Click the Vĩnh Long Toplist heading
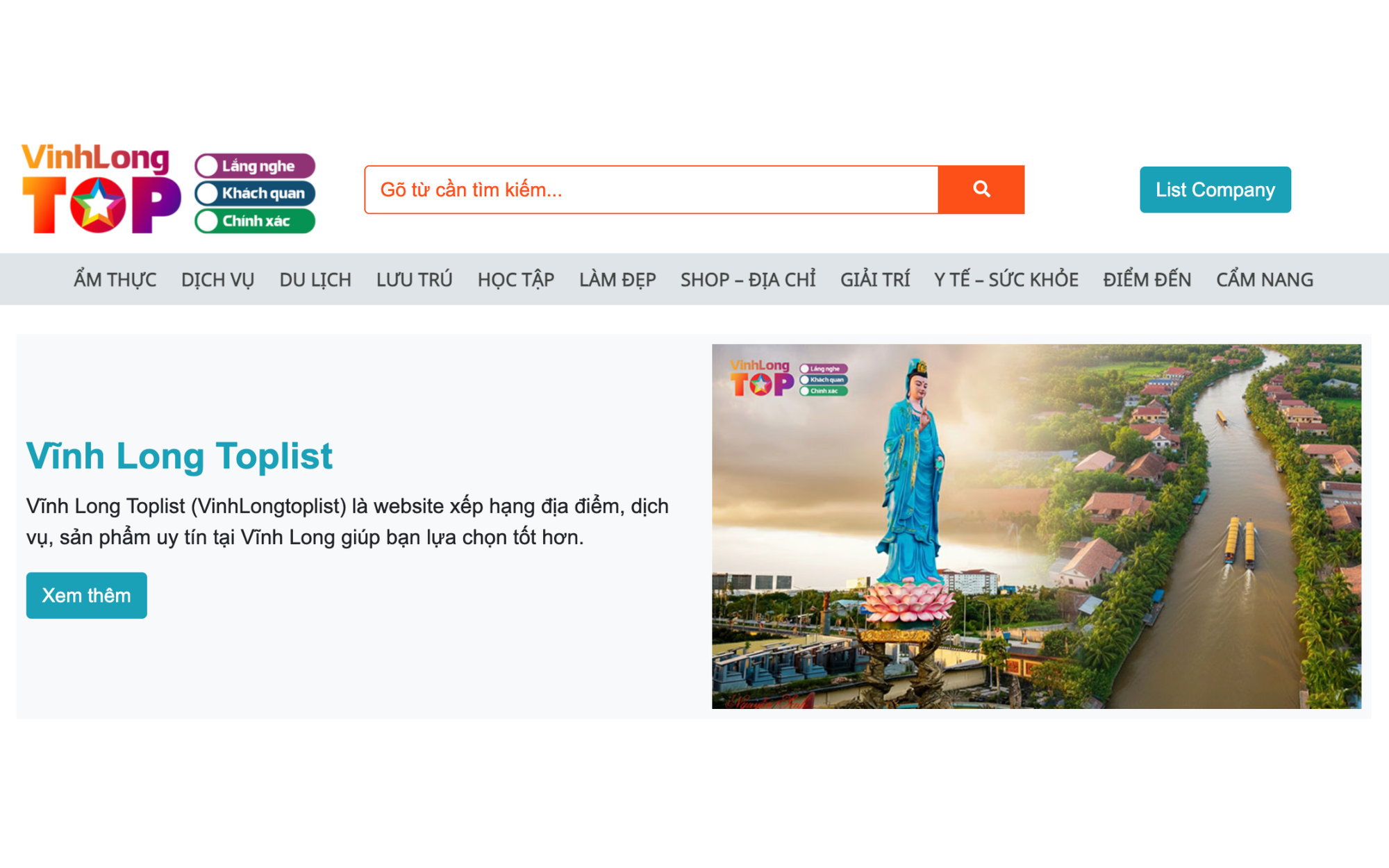Image resolution: width=1389 pixels, height=868 pixels. click(x=179, y=456)
